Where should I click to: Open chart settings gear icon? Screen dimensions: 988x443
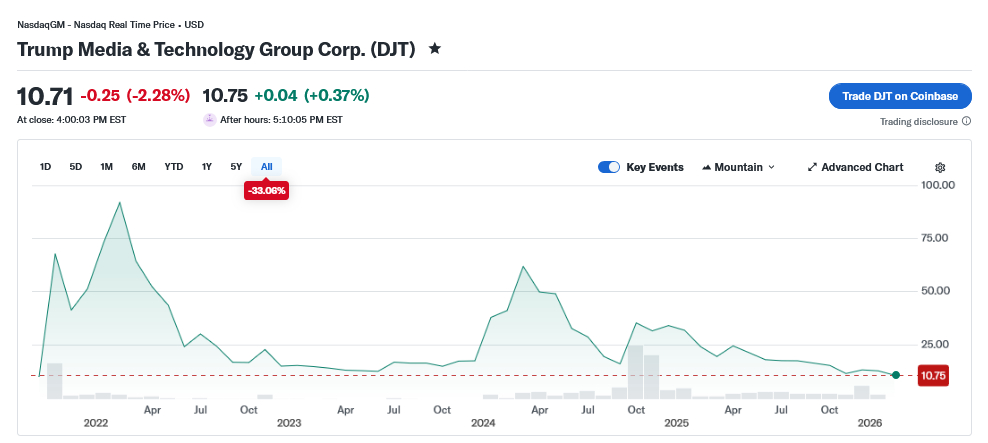pyautogui.click(x=939, y=167)
